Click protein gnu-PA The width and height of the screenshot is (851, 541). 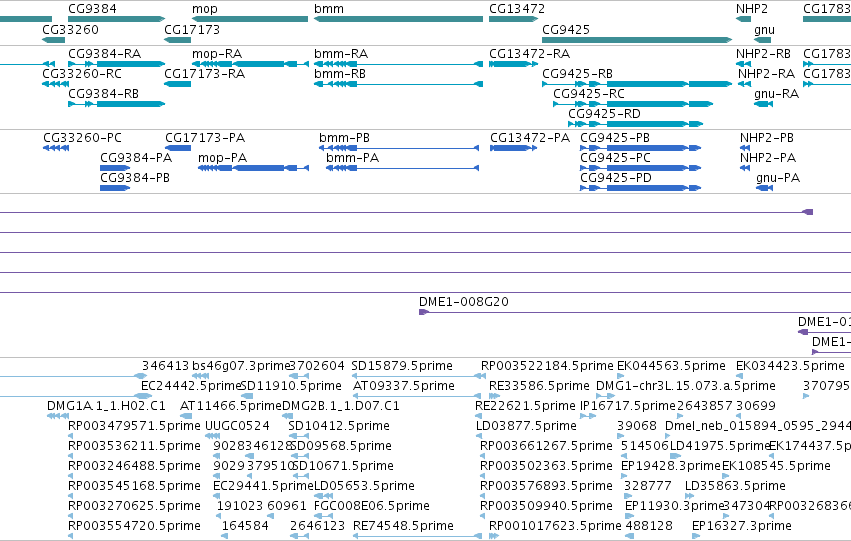(764, 188)
